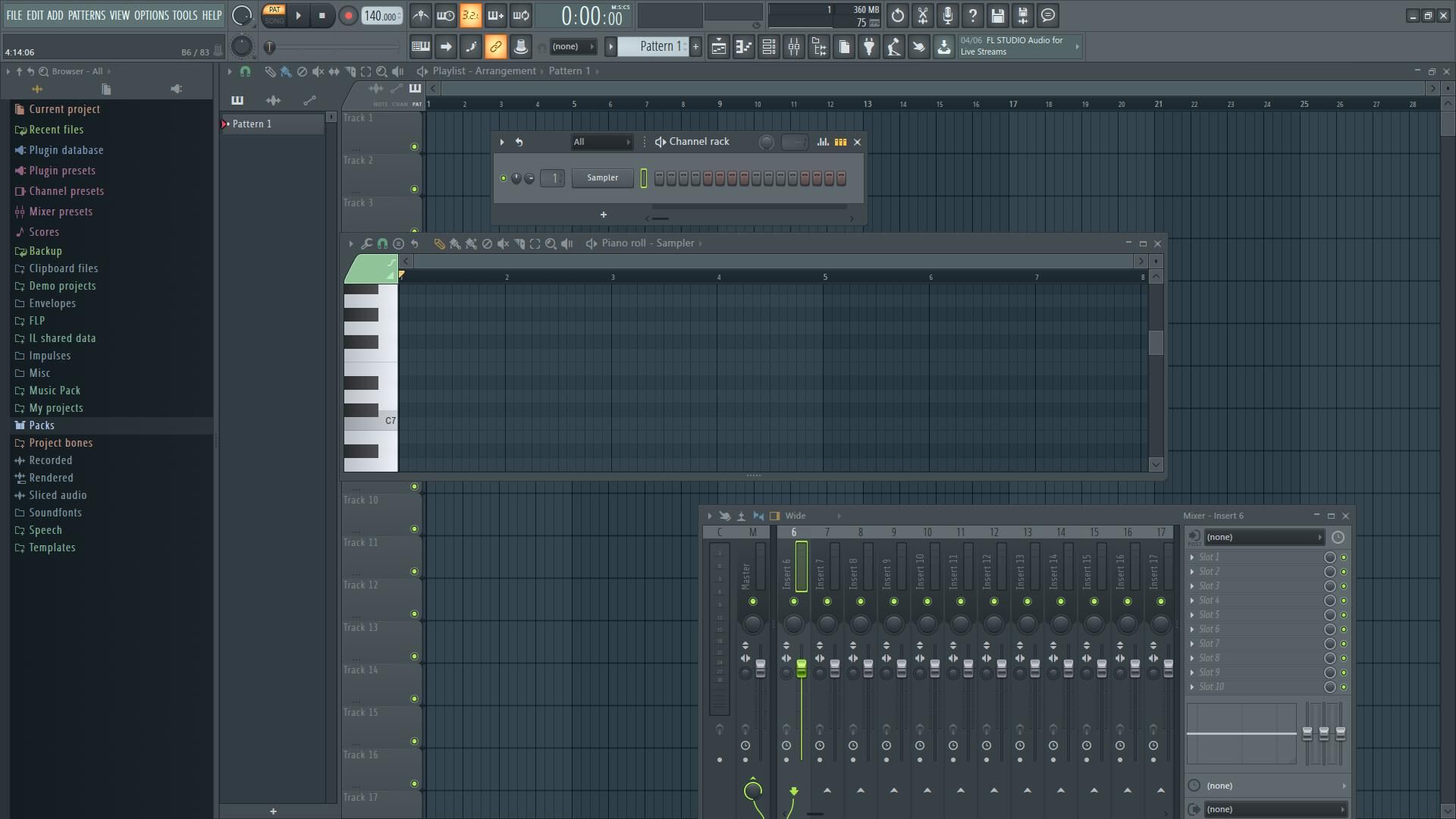
Task: Click the piano roll view toolbar icon
Action: tap(744, 47)
